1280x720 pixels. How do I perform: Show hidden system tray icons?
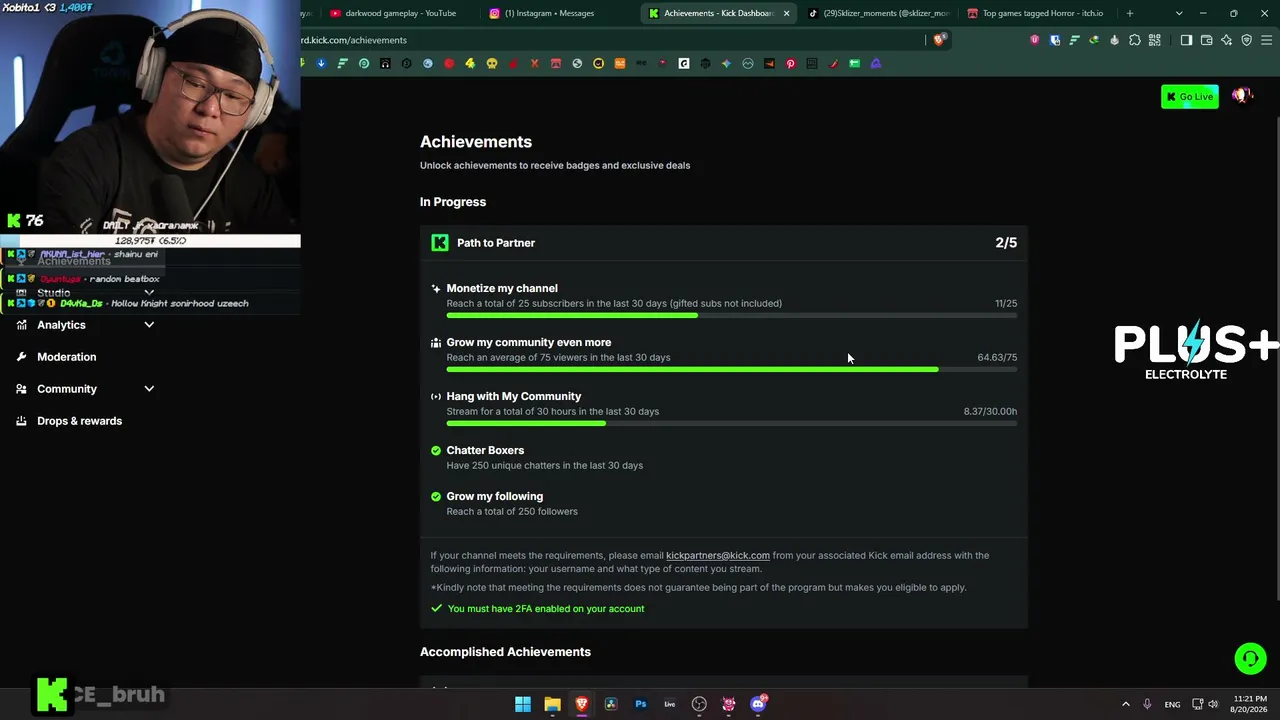1126,705
